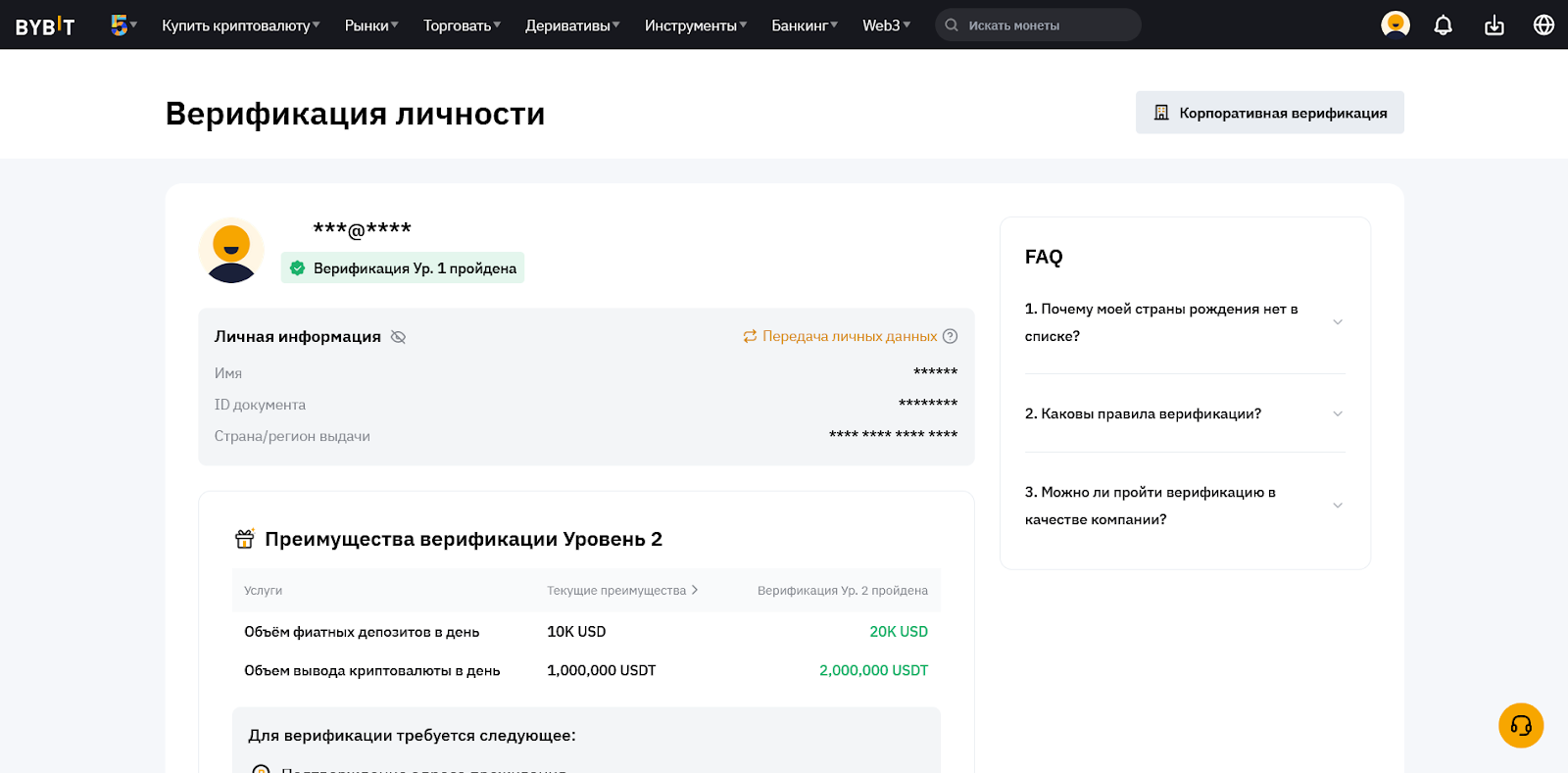
Task: Open the Web3 menu
Action: [885, 25]
